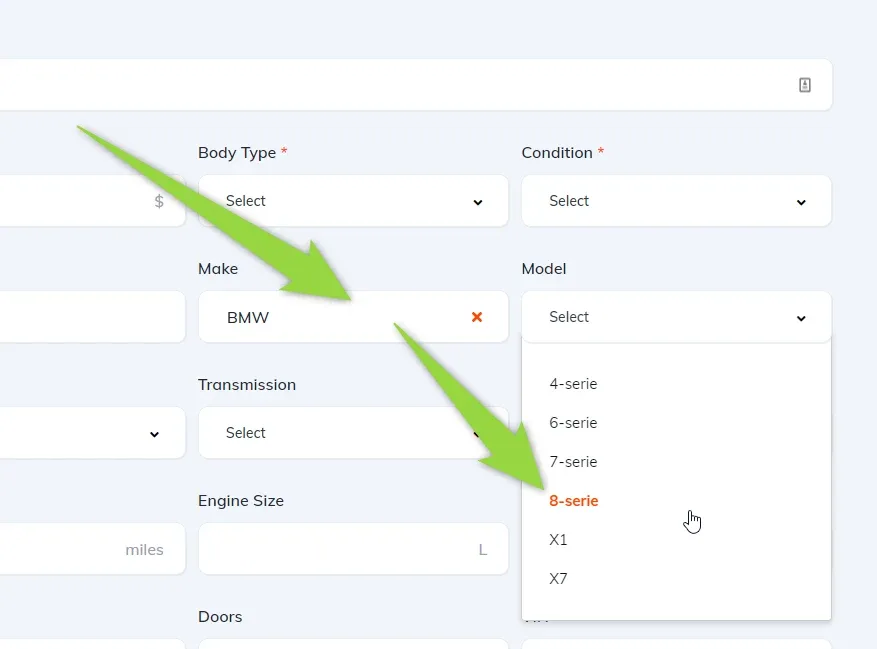Click the Engine Size input field
The image size is (877, 649).
353,549
